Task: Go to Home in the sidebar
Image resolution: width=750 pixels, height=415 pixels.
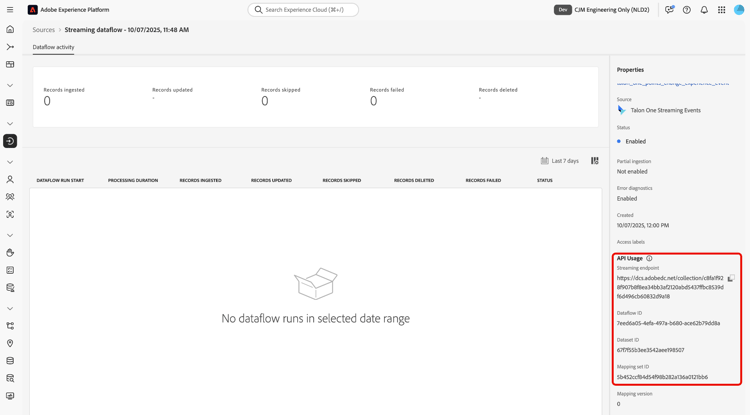Action: tap(10, 29)
